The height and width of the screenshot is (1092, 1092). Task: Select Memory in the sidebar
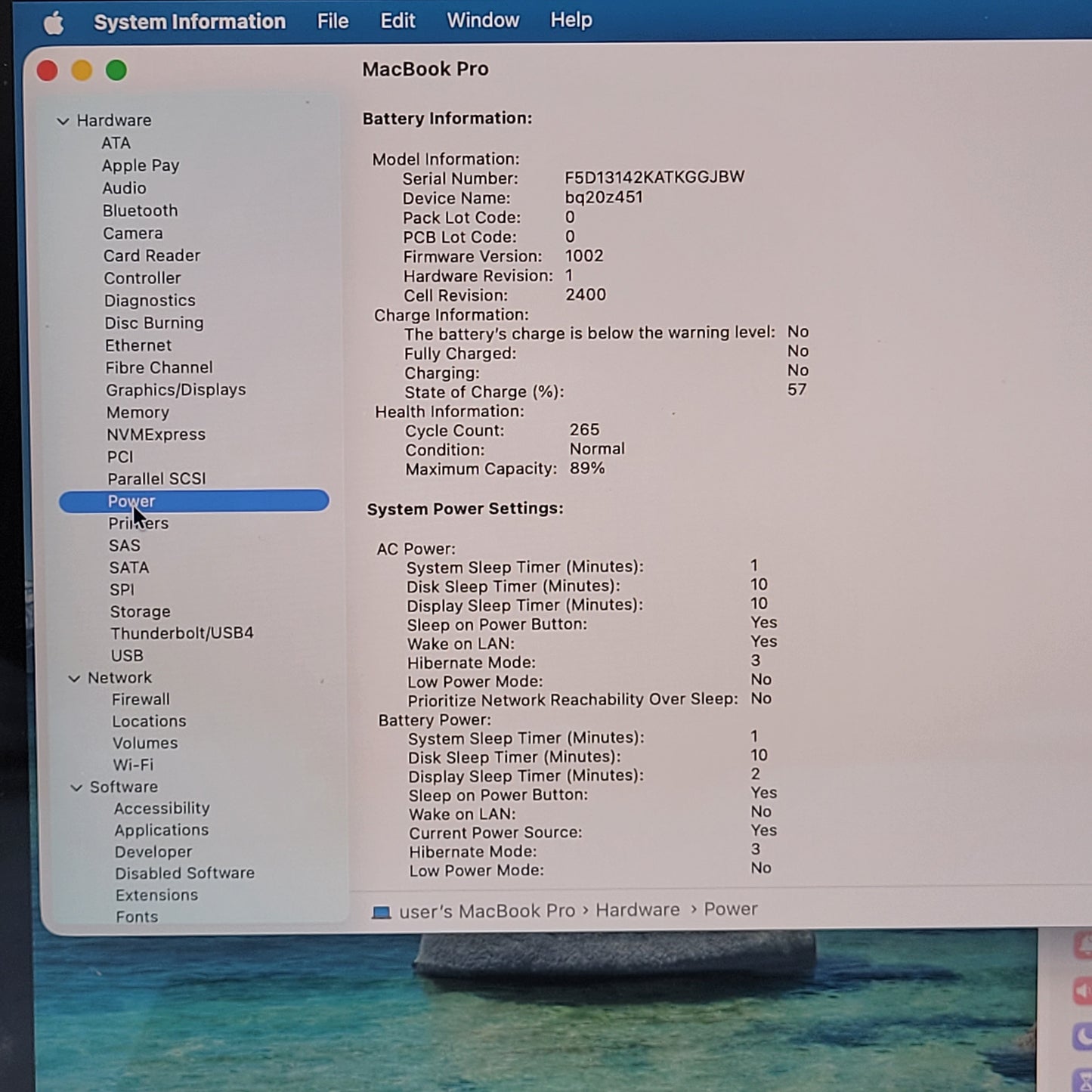pyautogui.click(x=138, y=413)
